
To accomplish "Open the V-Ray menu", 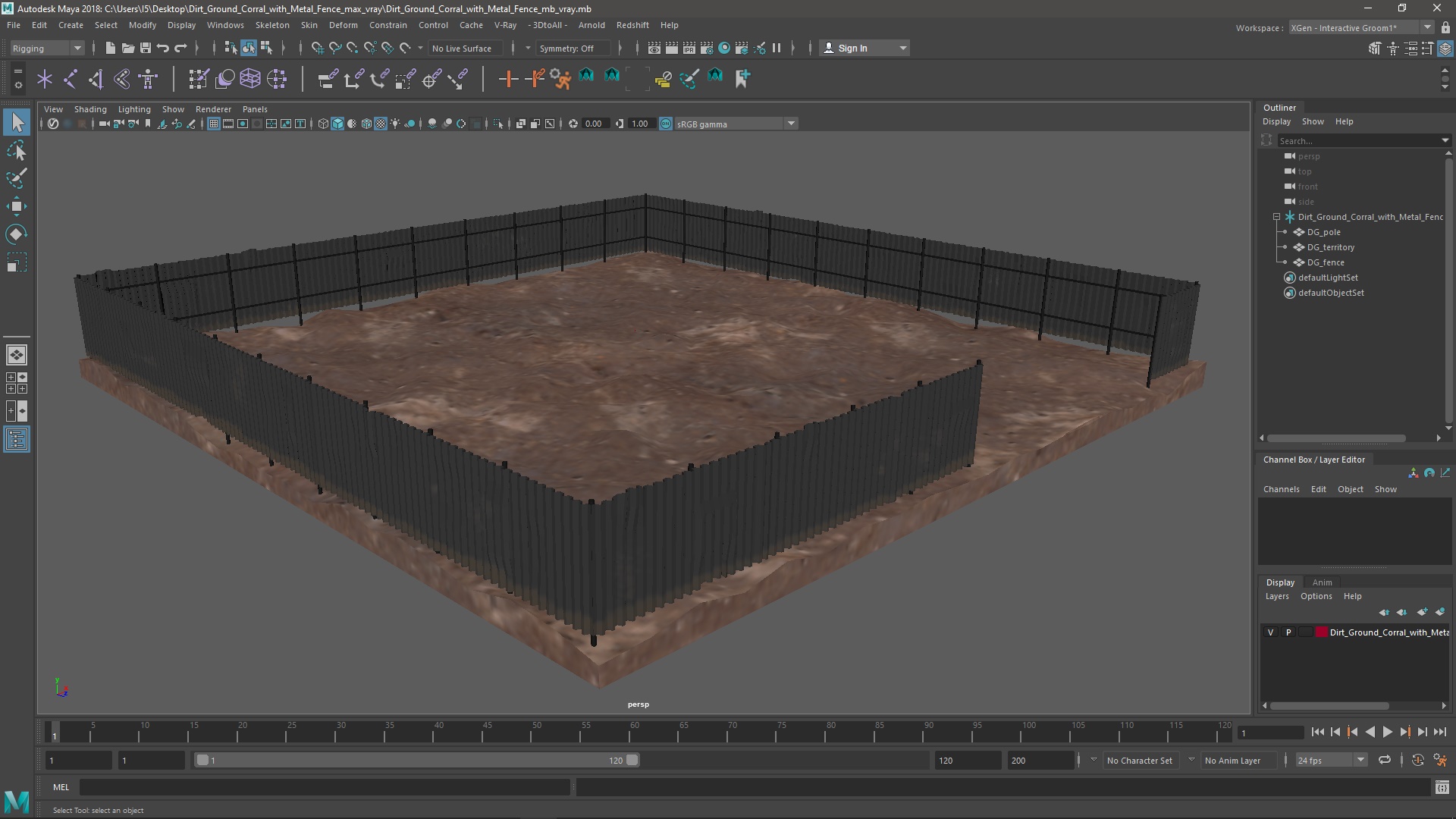I will coord(505,25).
